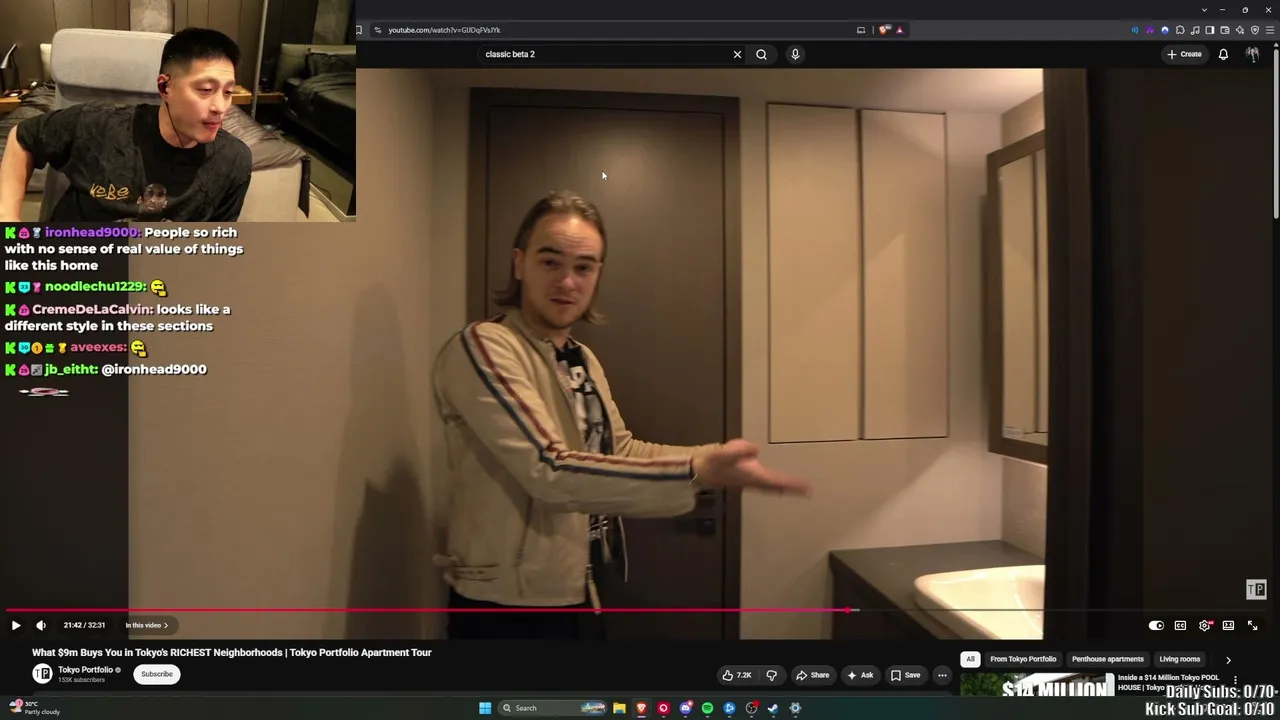Viewport: 1280px width, 720px height.
Task: Click the video title text
Action: pos(232,652)
